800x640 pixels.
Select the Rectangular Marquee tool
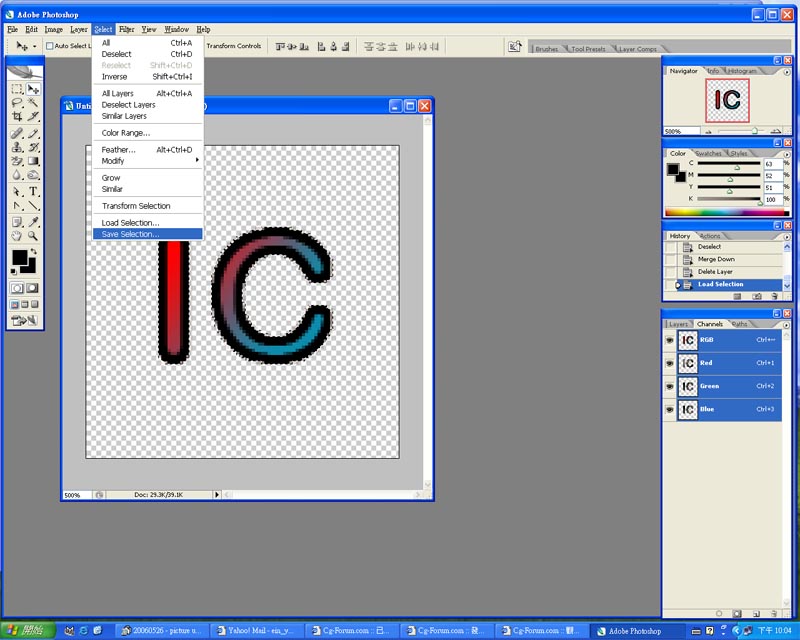(x=17, y=89)
